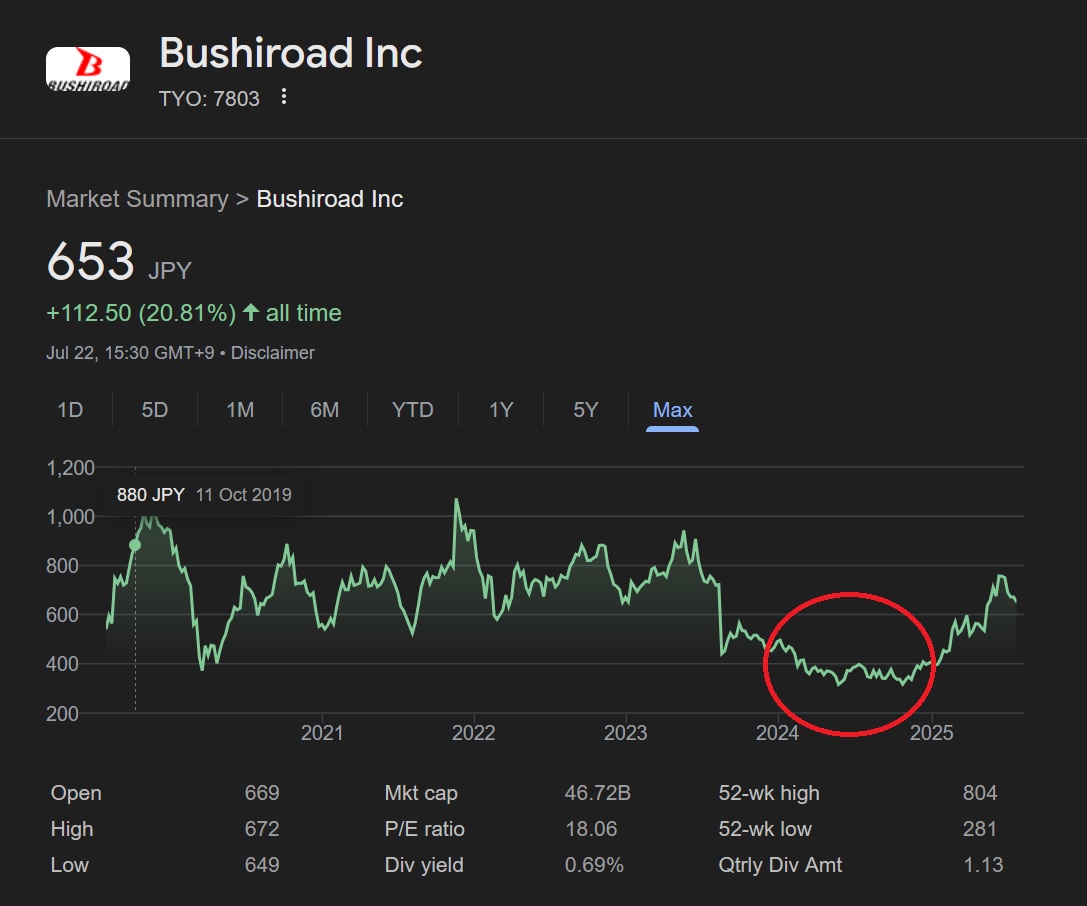
Task: Click the 52-wk high value 804
Action: coord(980,793)
